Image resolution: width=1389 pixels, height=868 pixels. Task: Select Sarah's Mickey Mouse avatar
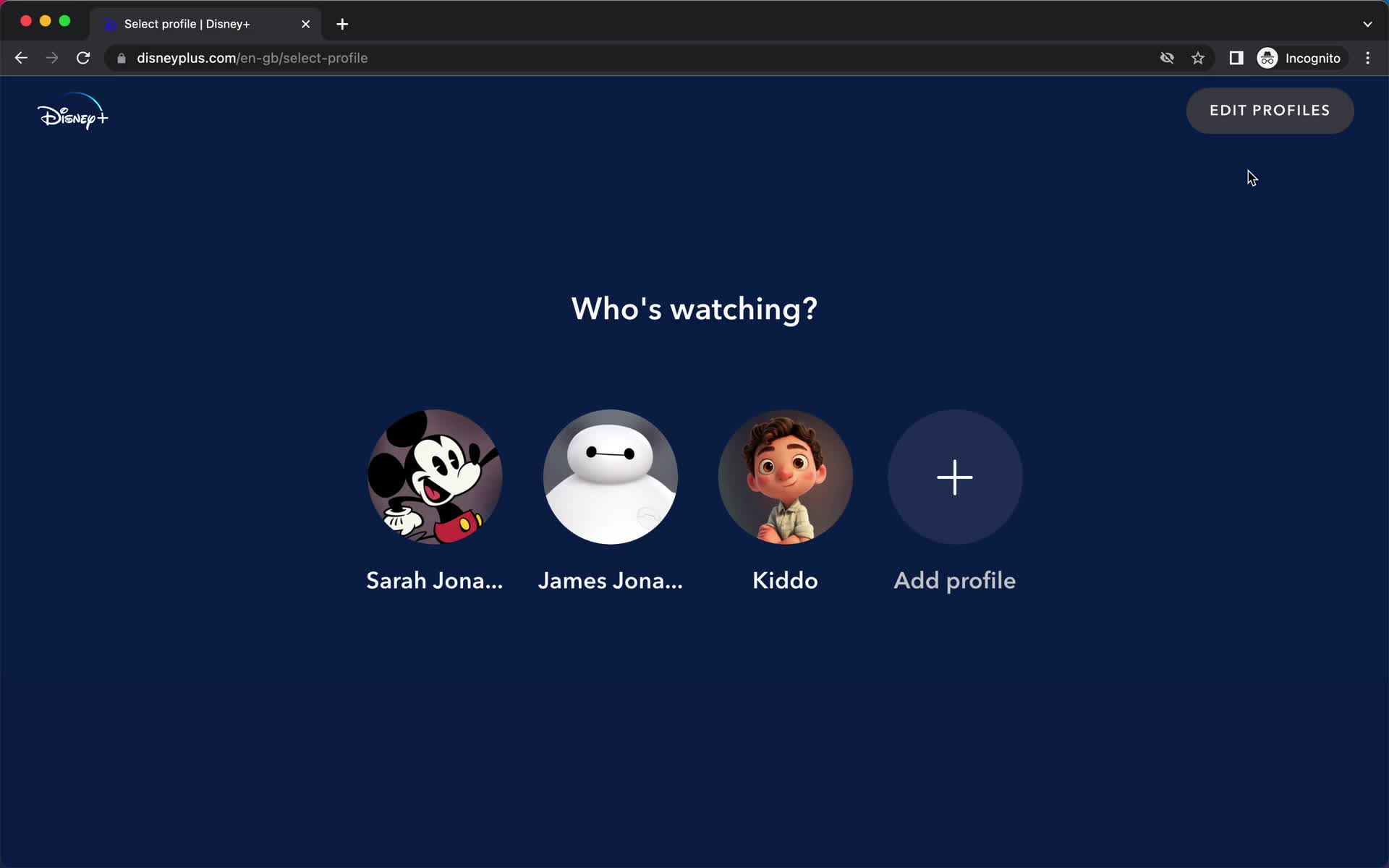point(435,477)
